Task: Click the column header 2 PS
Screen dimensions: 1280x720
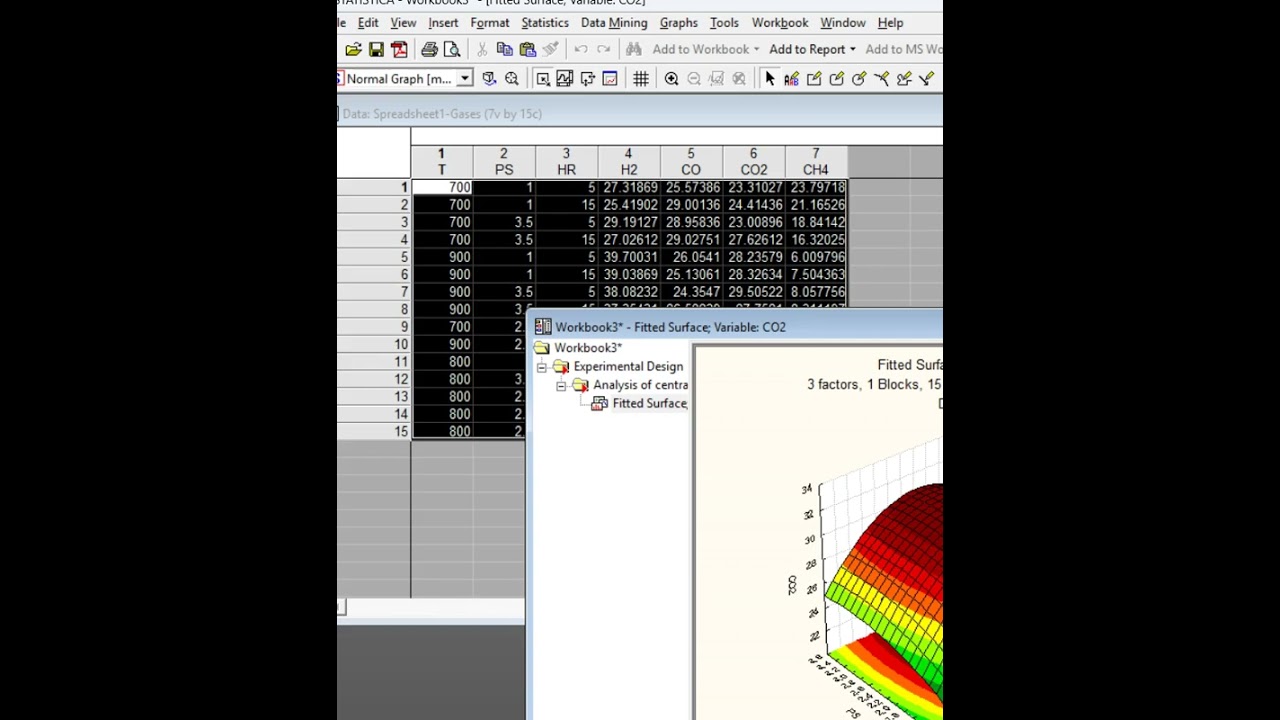Action: point(503,162)
